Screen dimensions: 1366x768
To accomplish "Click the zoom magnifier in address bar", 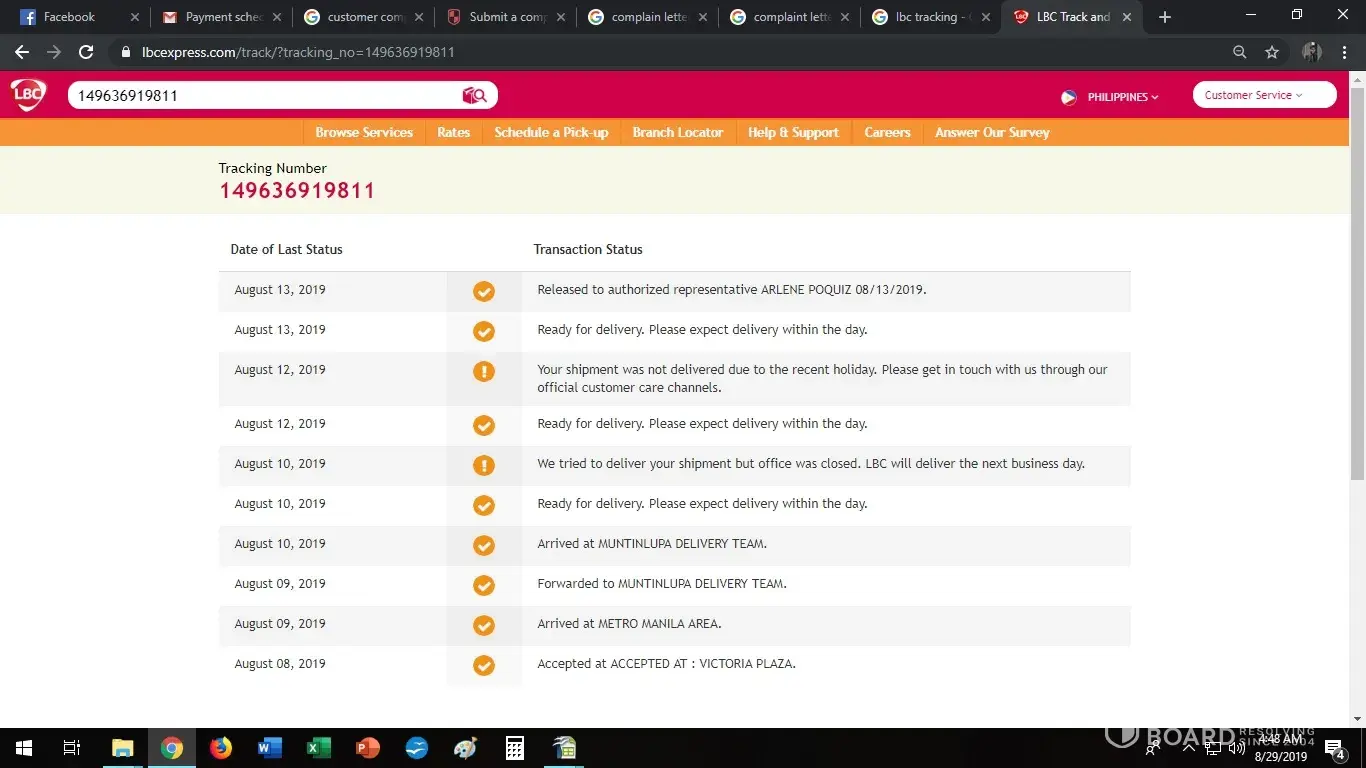I will [x=1240, y=52].
